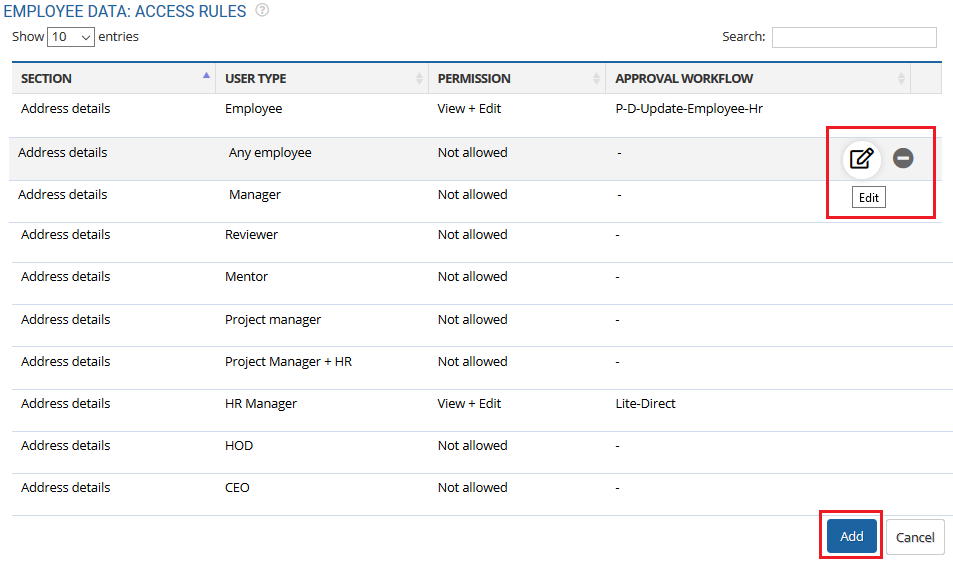This screenshot has height=561, width=953.
Task: Open the Show entries dropdown
Action: pyautogui.click(x=71, y=37)
